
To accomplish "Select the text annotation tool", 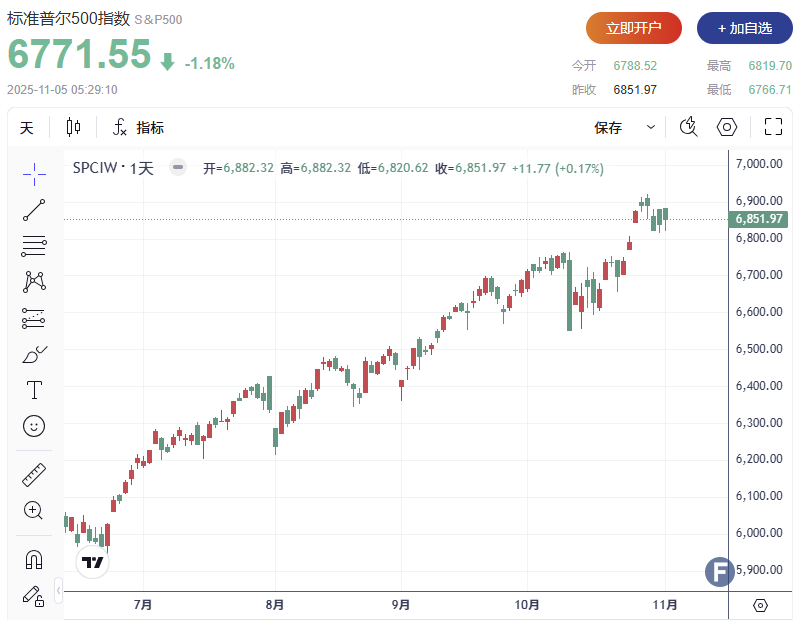I will click(x=34, y=390).
